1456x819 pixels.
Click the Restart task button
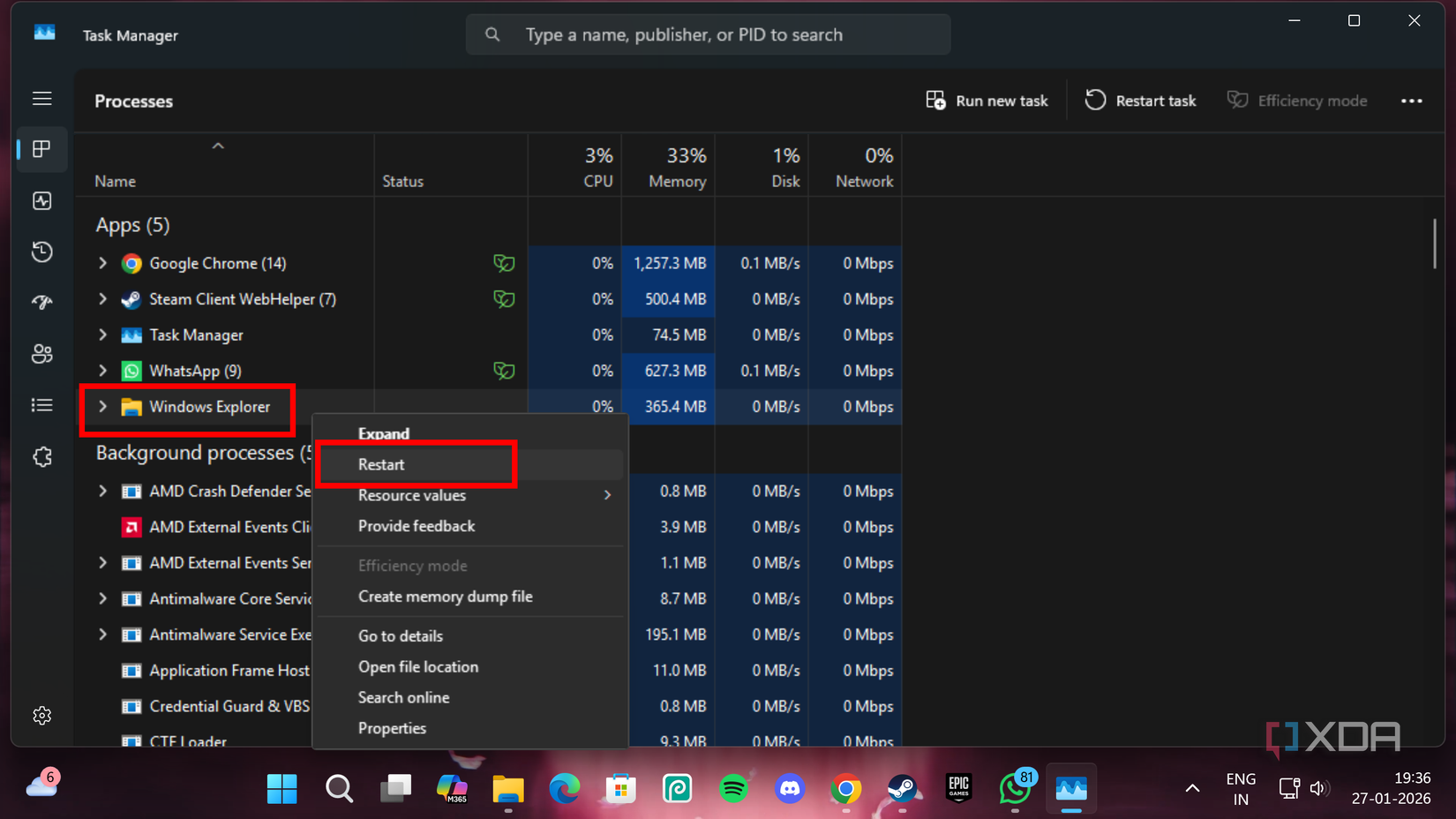(x=1140, y=101)
